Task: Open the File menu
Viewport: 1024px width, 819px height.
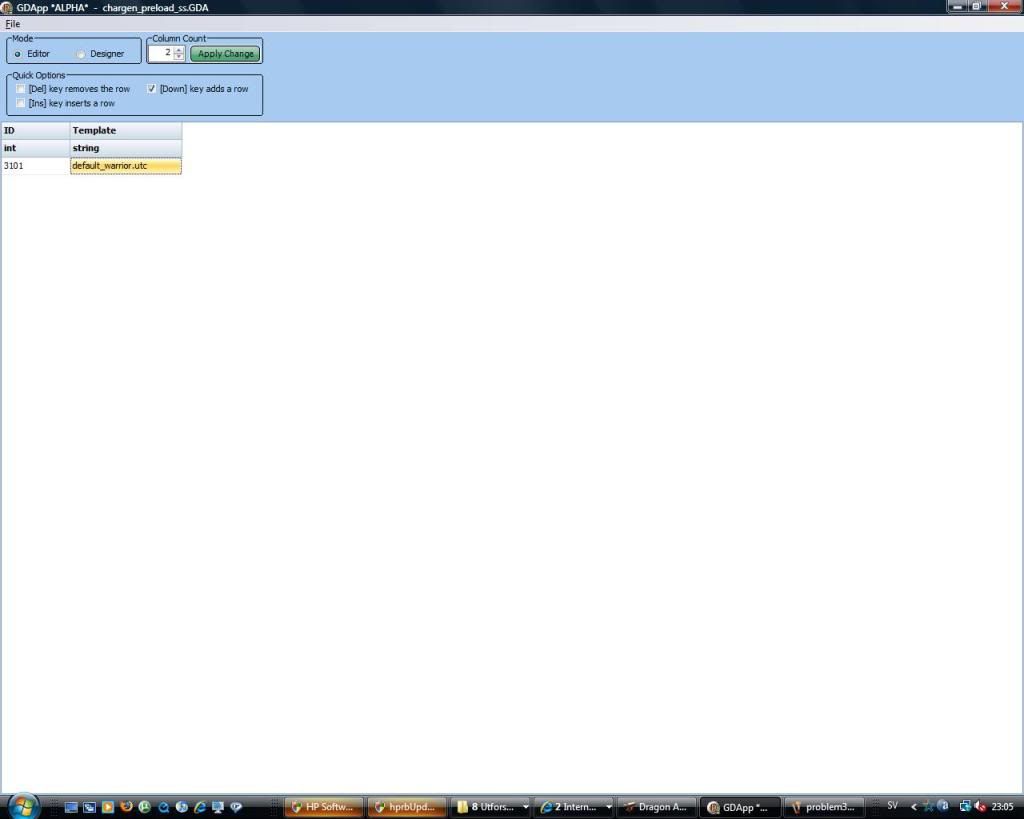Action: (12, 24)
